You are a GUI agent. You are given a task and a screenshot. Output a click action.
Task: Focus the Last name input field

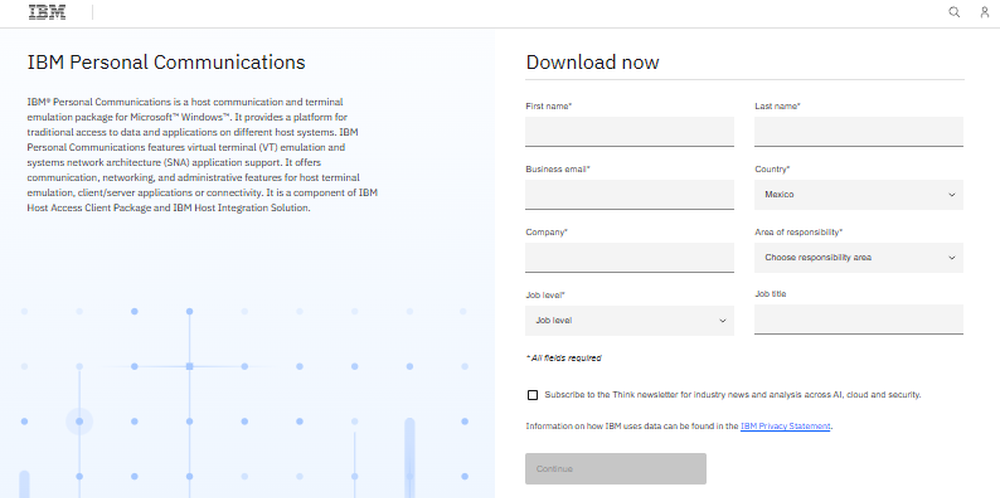coord(858,131)
